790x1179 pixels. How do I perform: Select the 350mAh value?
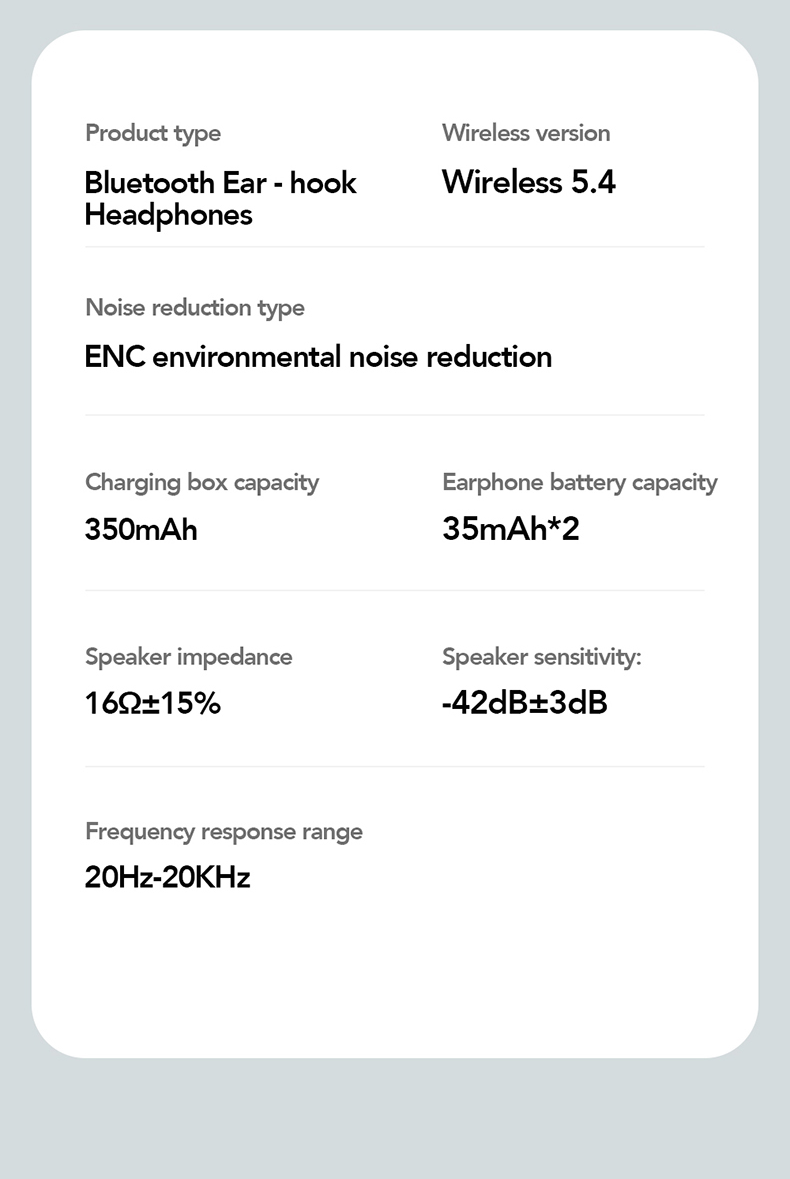click(x=141, y=529)
